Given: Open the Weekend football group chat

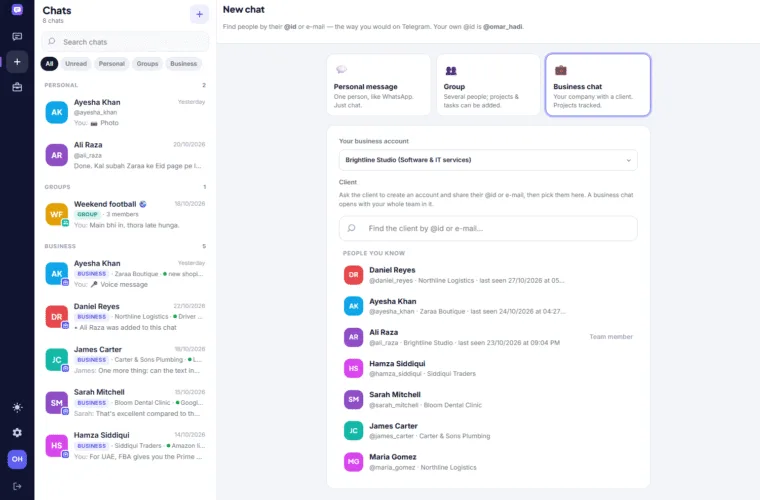Looking at the screenshot, I should [125, 214].
